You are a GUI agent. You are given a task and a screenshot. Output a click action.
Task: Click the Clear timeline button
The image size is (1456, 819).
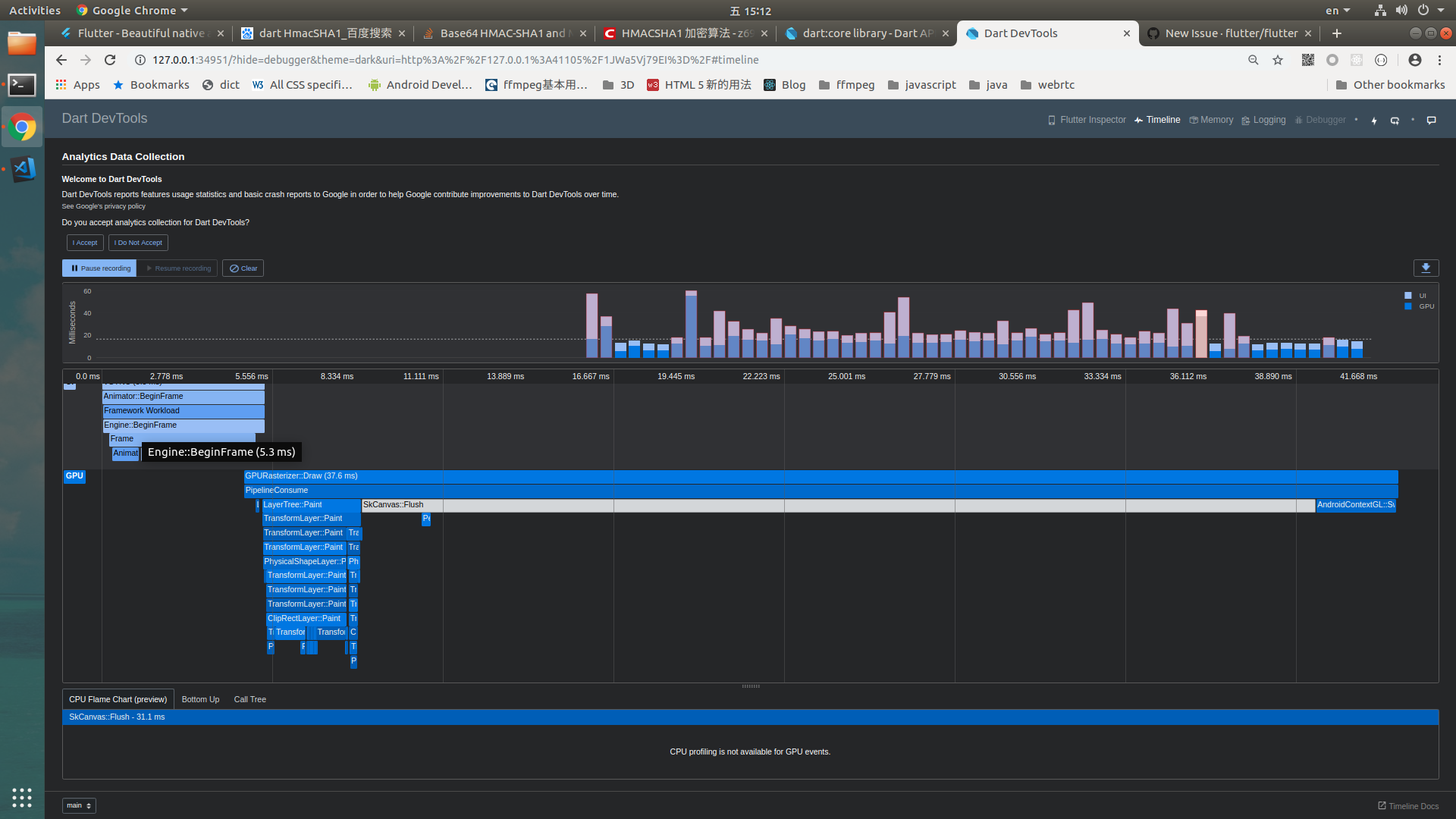[x=243, y=268]
